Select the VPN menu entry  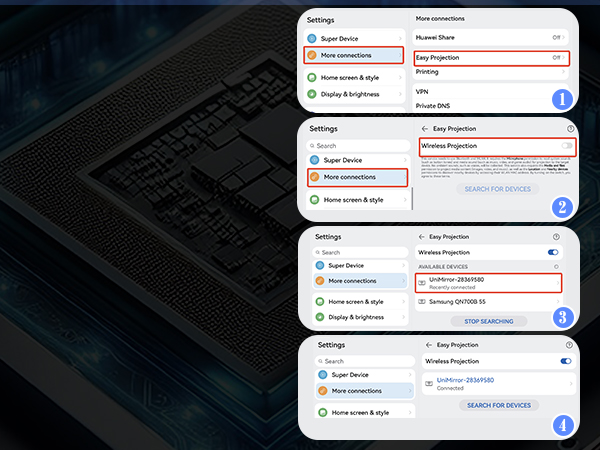pos(422,91)
